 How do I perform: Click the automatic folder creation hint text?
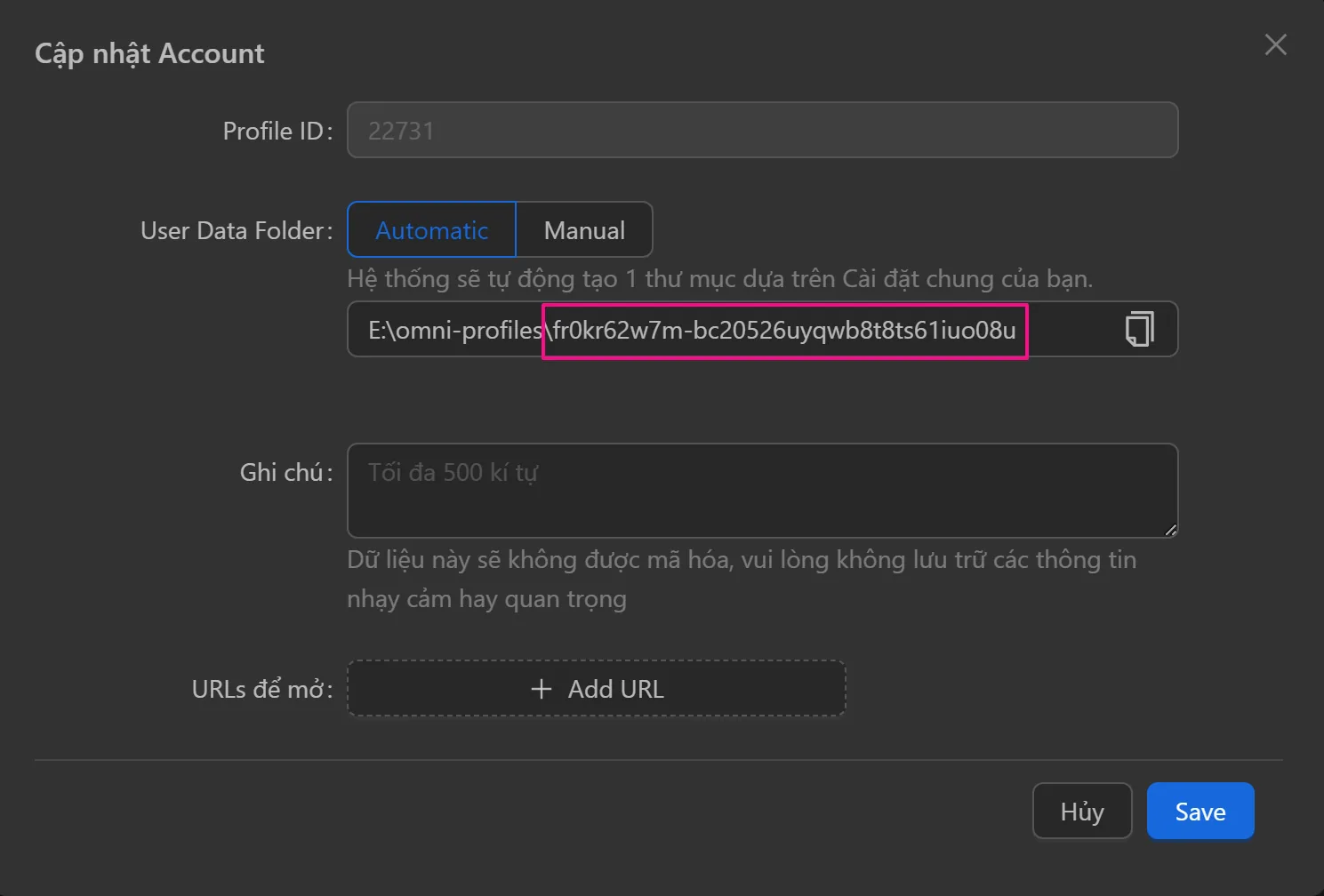click(718, 279)
